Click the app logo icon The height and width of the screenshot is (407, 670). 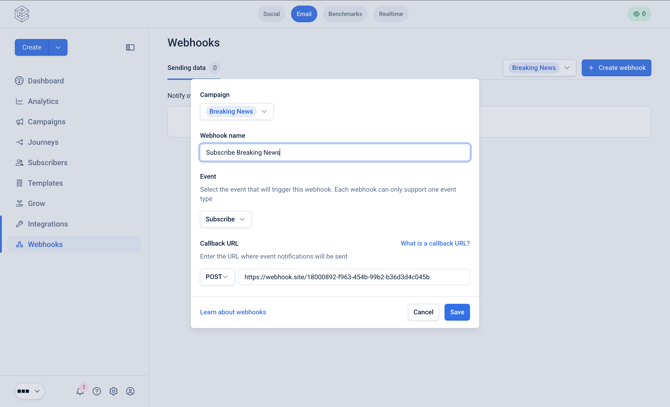(x=22, y=14)
